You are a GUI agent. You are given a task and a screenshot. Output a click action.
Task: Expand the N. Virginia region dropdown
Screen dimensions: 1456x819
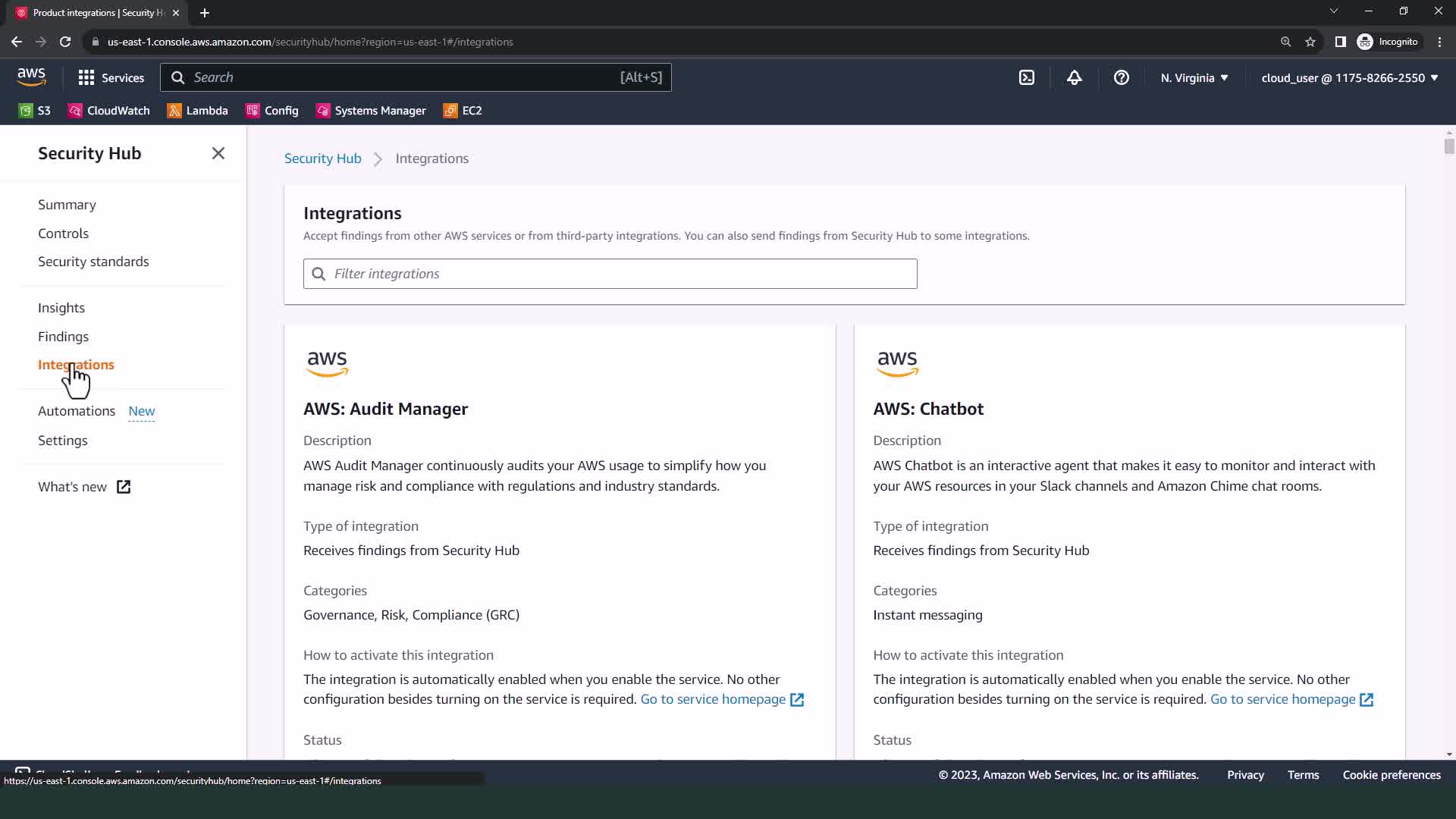[1194, 77]
